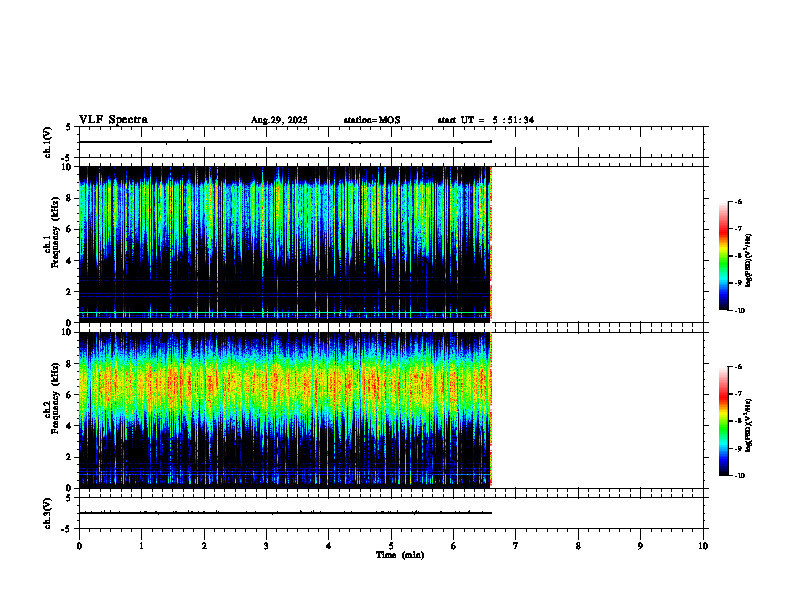
Task: Click the "station=MOS" header label
Action: tap(372, 120)
